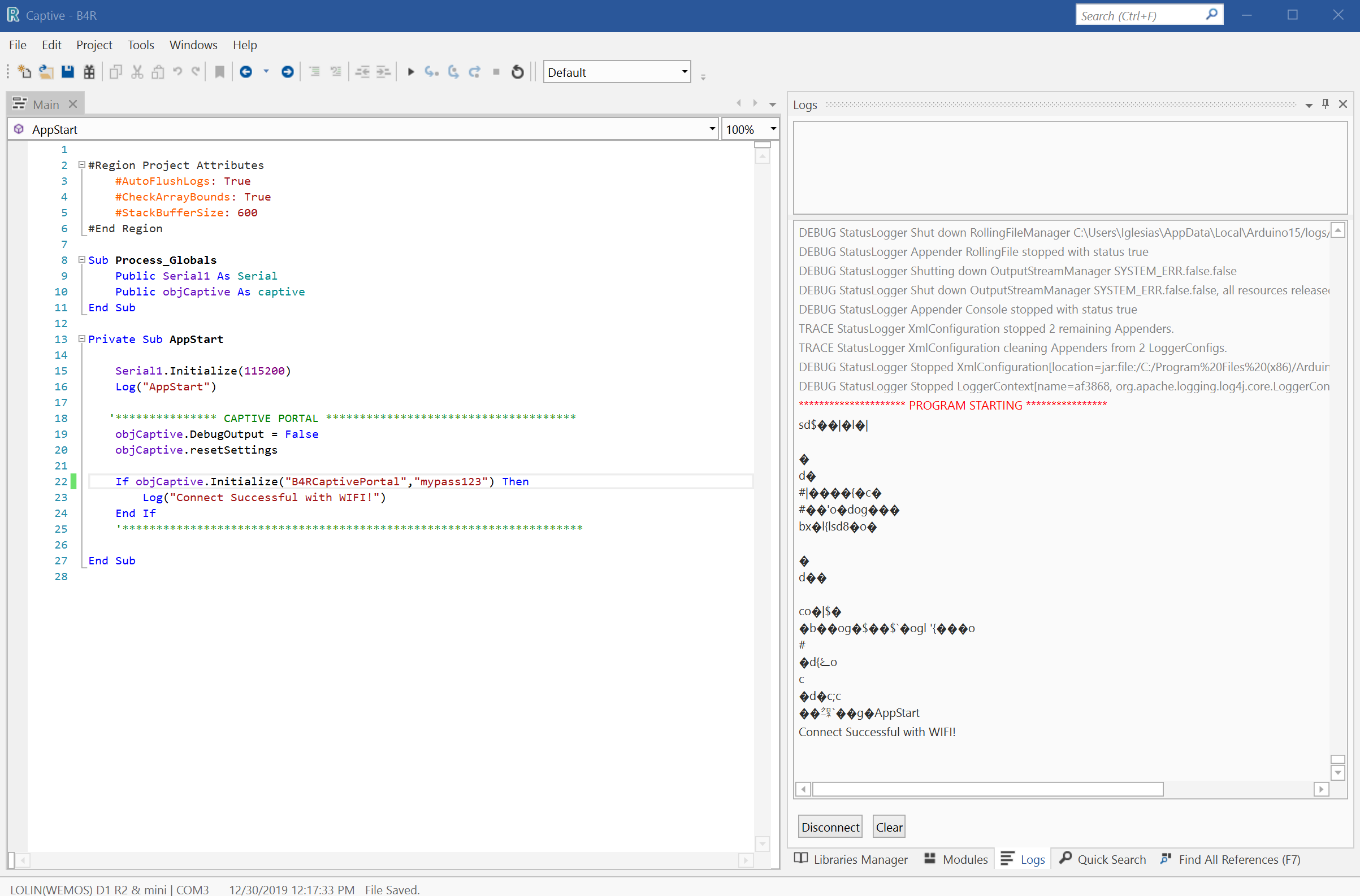The width and height of the screenshot is (1360, 896).
Task: Click the New project icon
Action: [24, 72]
